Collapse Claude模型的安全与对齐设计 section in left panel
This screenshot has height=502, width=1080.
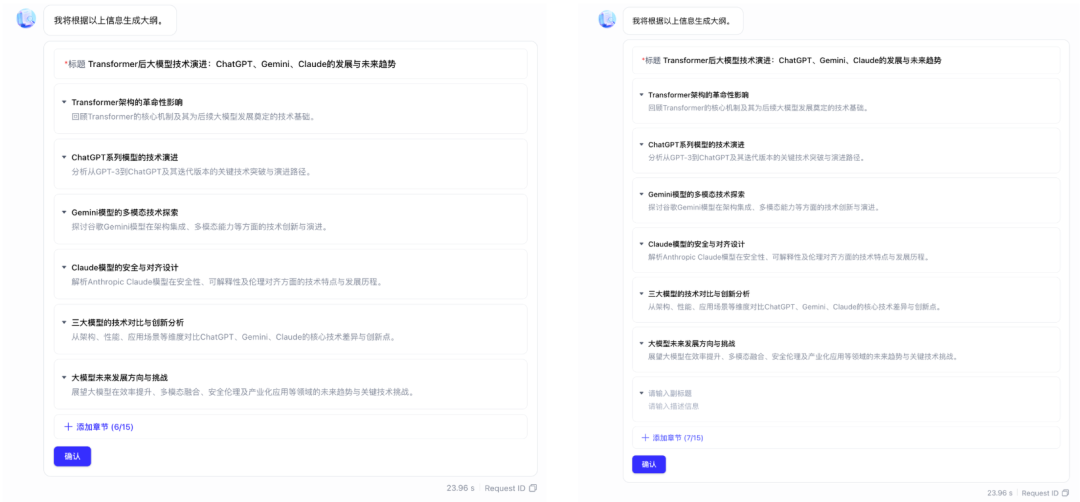click(x=63, y=267)
